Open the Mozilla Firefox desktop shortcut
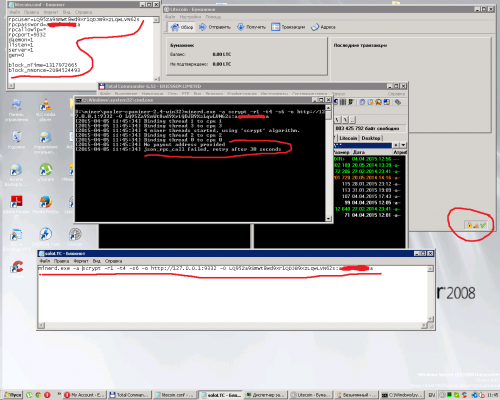 (x=45, y=205)
